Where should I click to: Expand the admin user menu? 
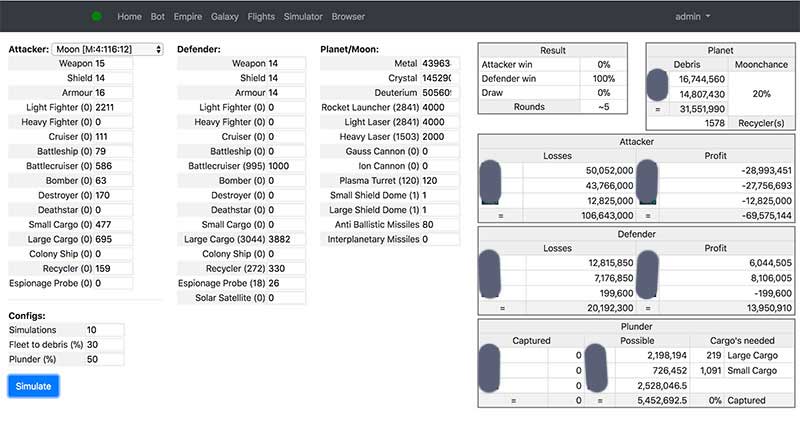pos(693,17)
